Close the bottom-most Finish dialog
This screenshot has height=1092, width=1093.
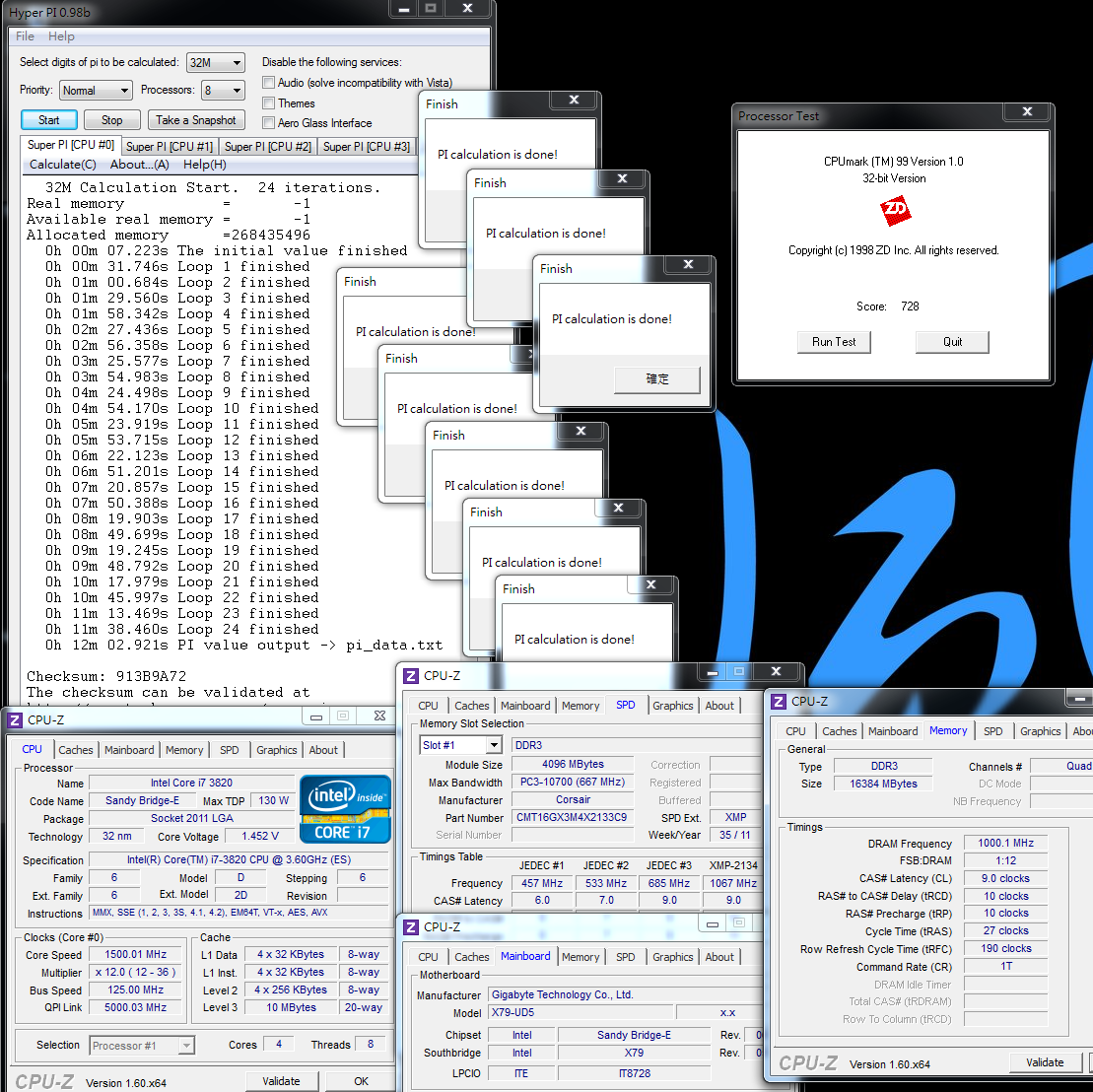tap(650, 584)
